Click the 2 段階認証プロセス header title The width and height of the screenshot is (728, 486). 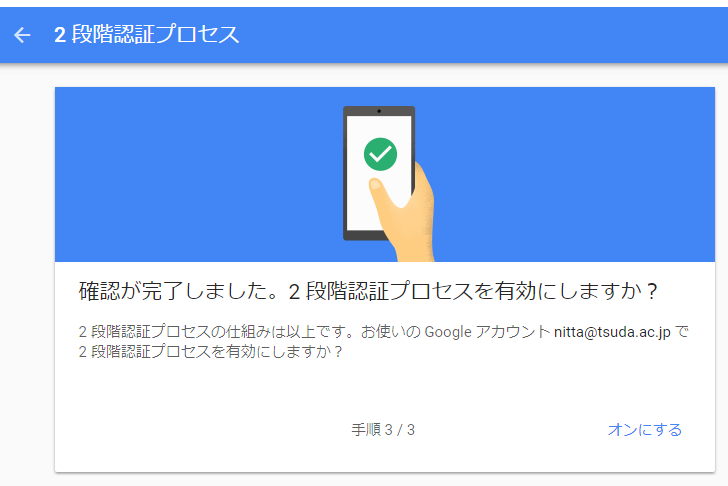(x=147, y=35)
